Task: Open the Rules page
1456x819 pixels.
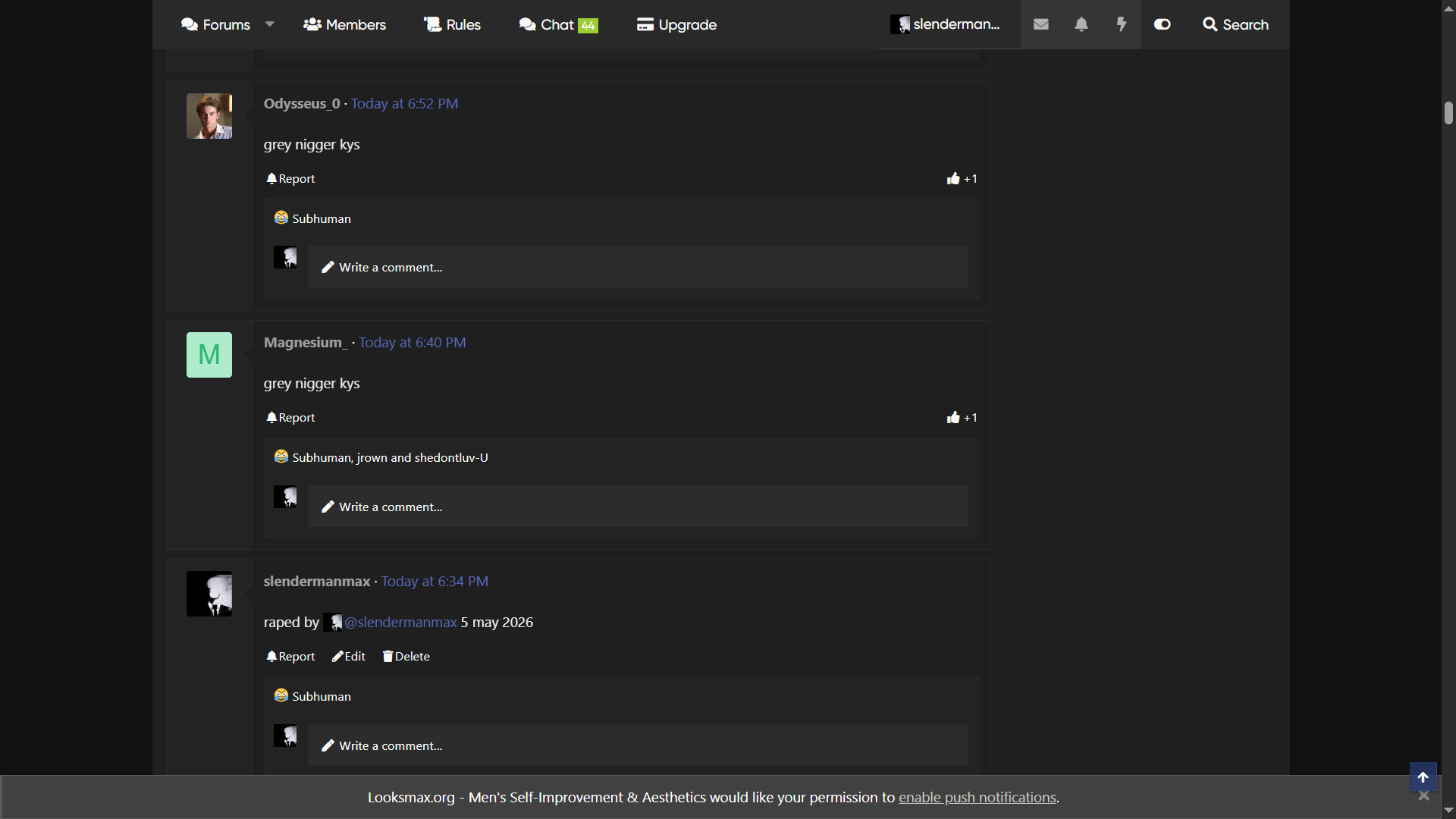Action: coord(452,24)
